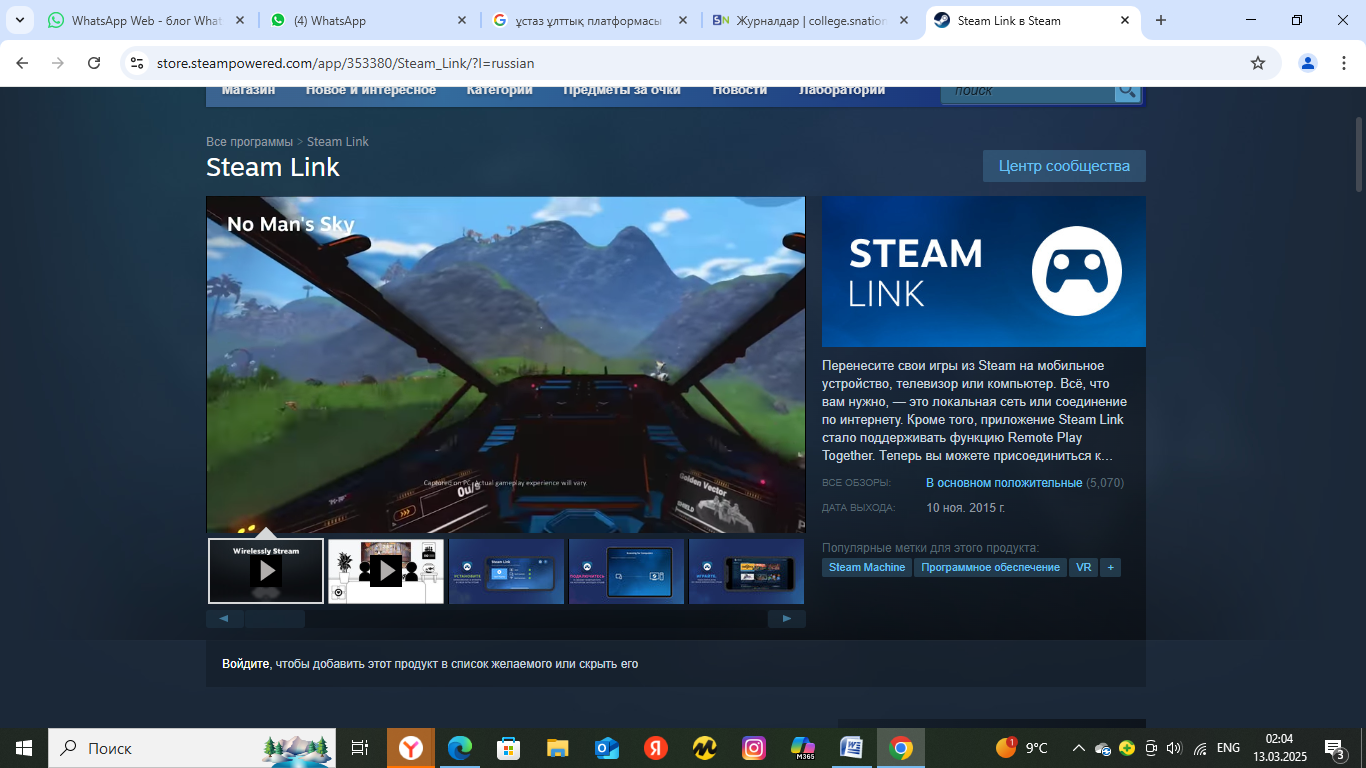Click the 'Войдите' sign-in link
This screenshot has height=768, width=1366.
[x=246, y=664]
